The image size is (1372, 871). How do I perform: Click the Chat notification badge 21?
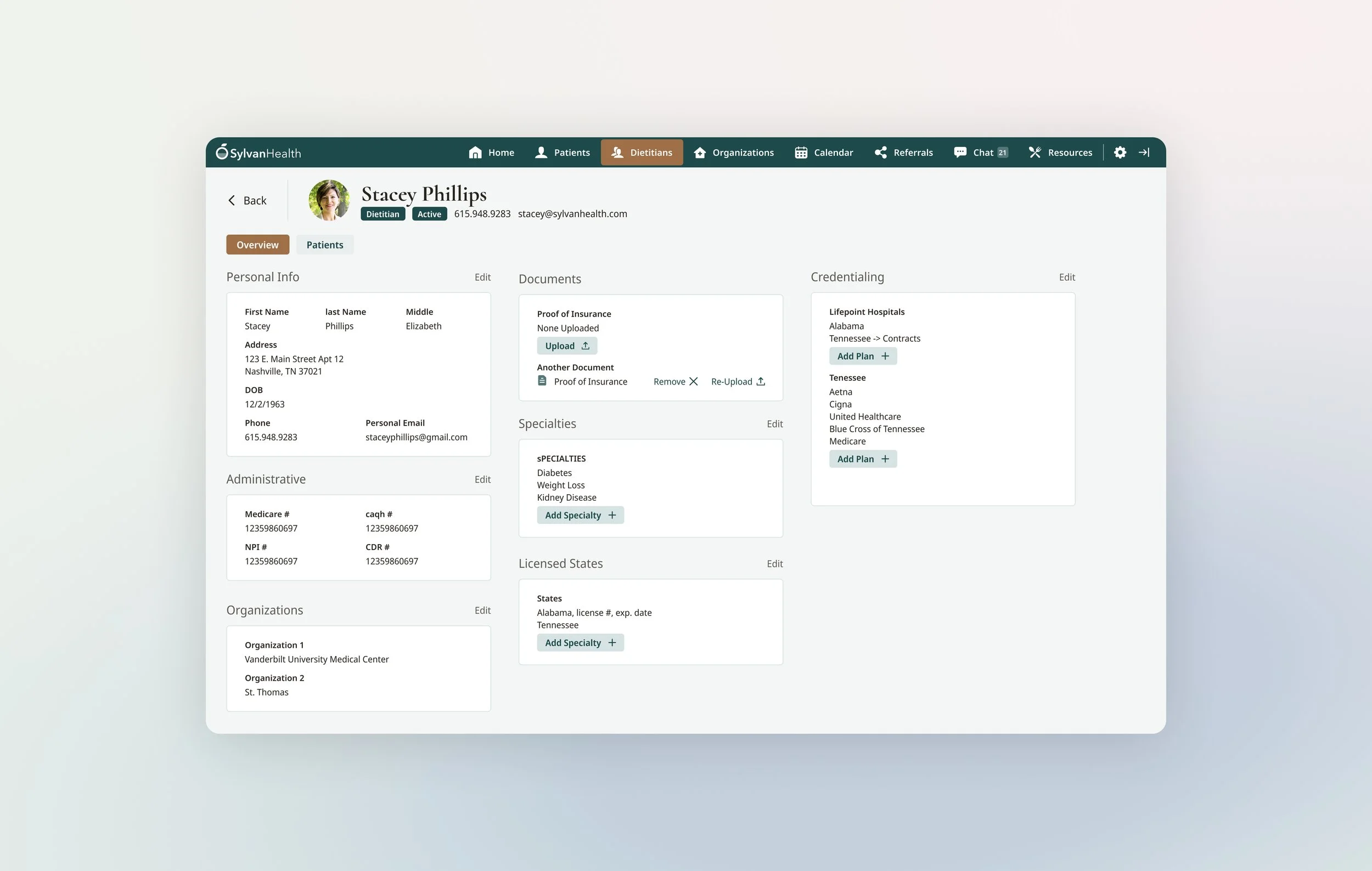point(1002,152)
